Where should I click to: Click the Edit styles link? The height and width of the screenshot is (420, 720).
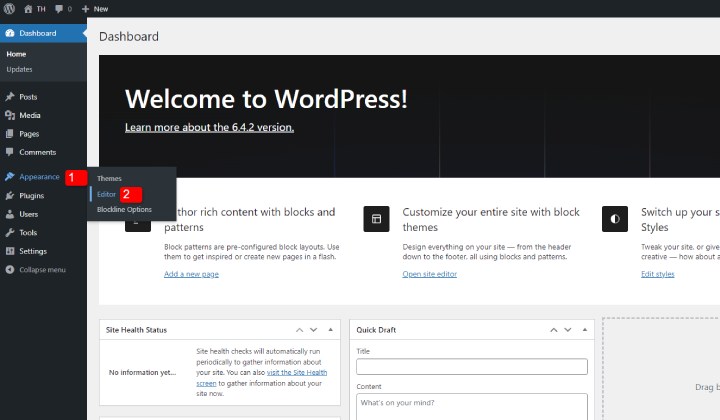pos(658,273)
